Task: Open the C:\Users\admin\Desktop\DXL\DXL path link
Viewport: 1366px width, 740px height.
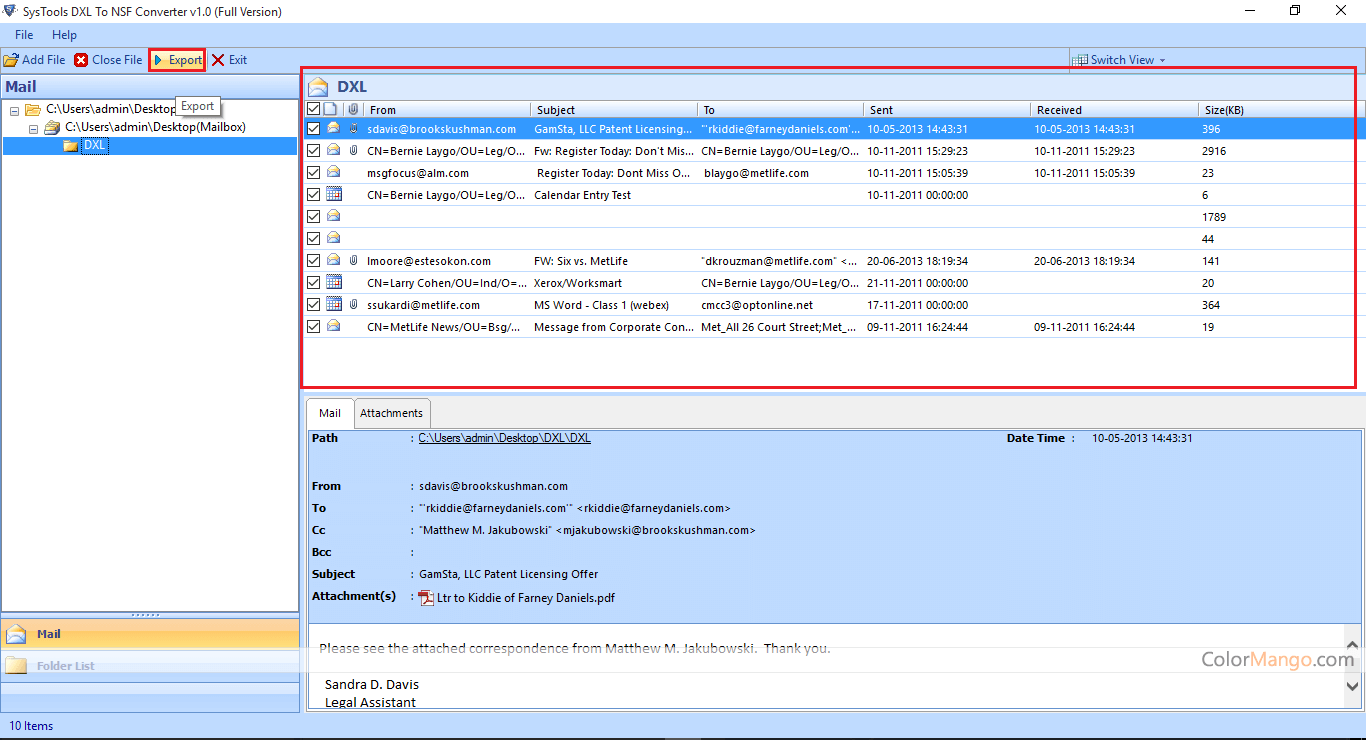Action: click(x=504, y=438)
